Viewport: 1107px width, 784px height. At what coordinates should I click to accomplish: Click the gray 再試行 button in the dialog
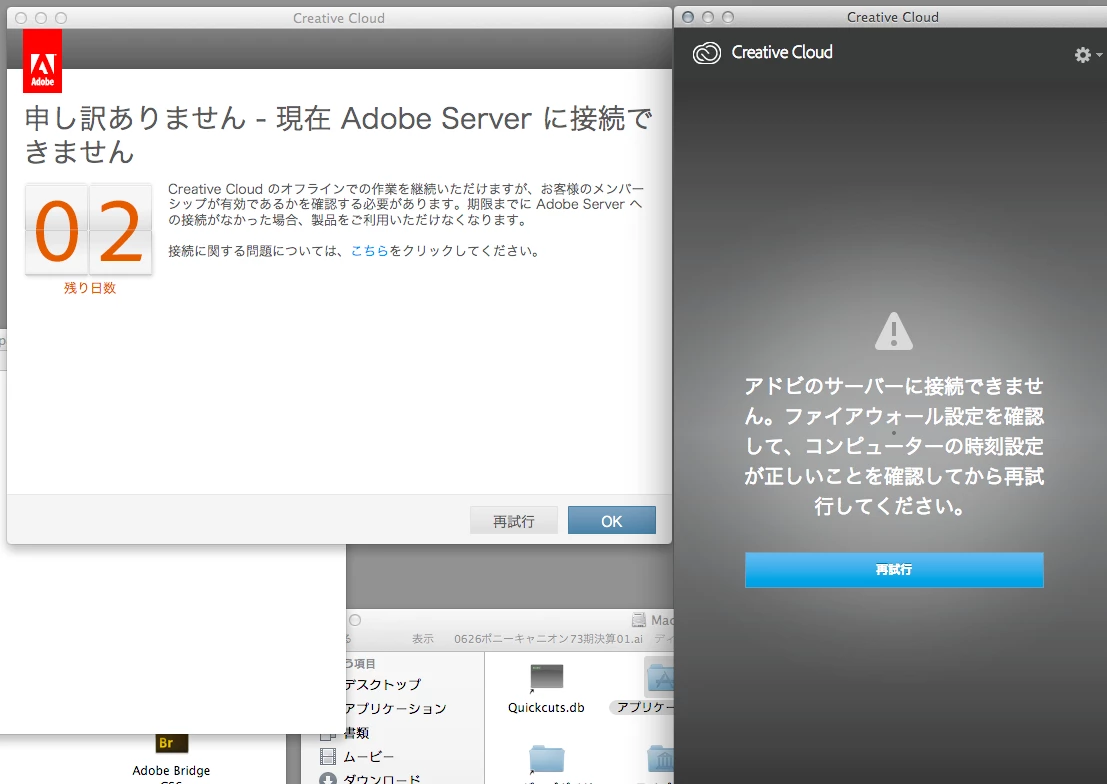[x=513, y=521]
